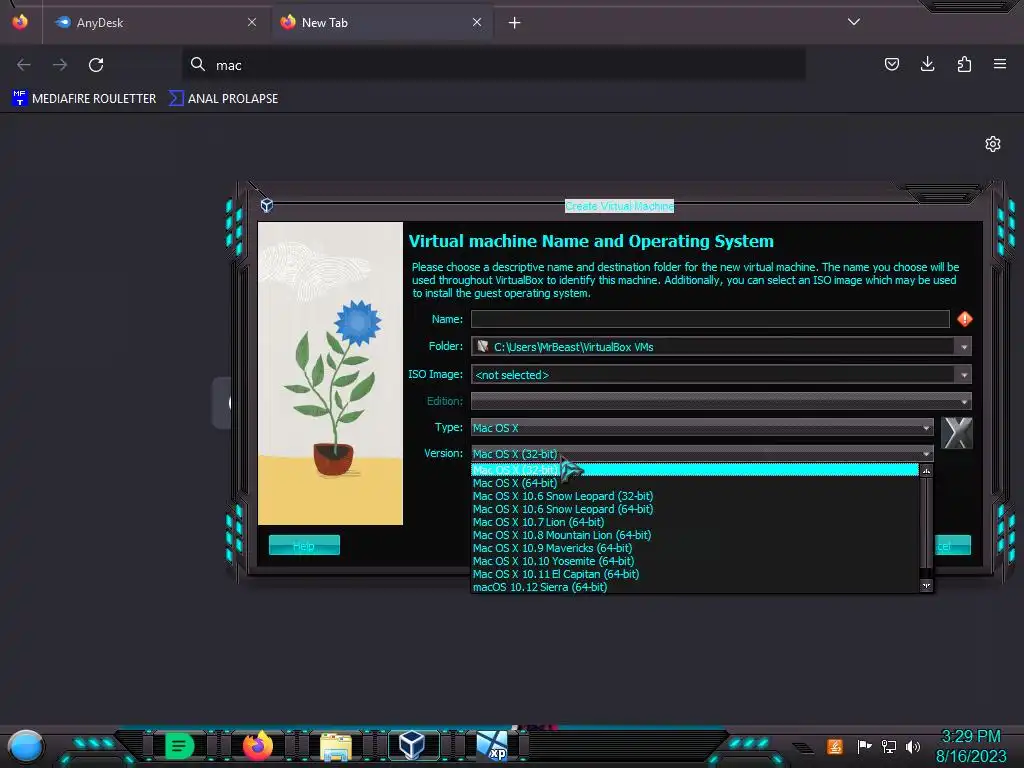1024x768 pixels.
Task: Go back with the back arrow
Action: point(24,65)
